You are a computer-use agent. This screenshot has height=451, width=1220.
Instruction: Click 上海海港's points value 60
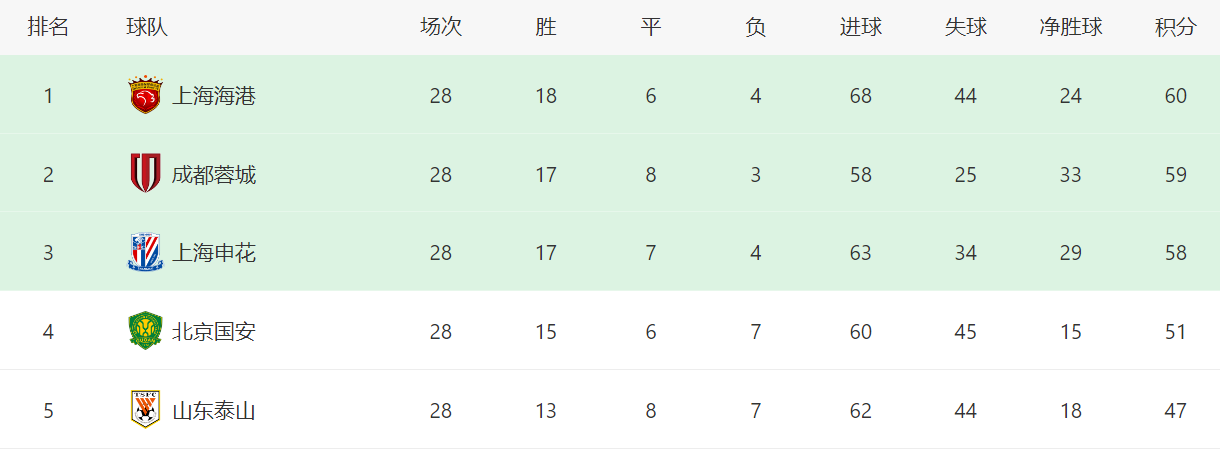tap(1175, 96)
